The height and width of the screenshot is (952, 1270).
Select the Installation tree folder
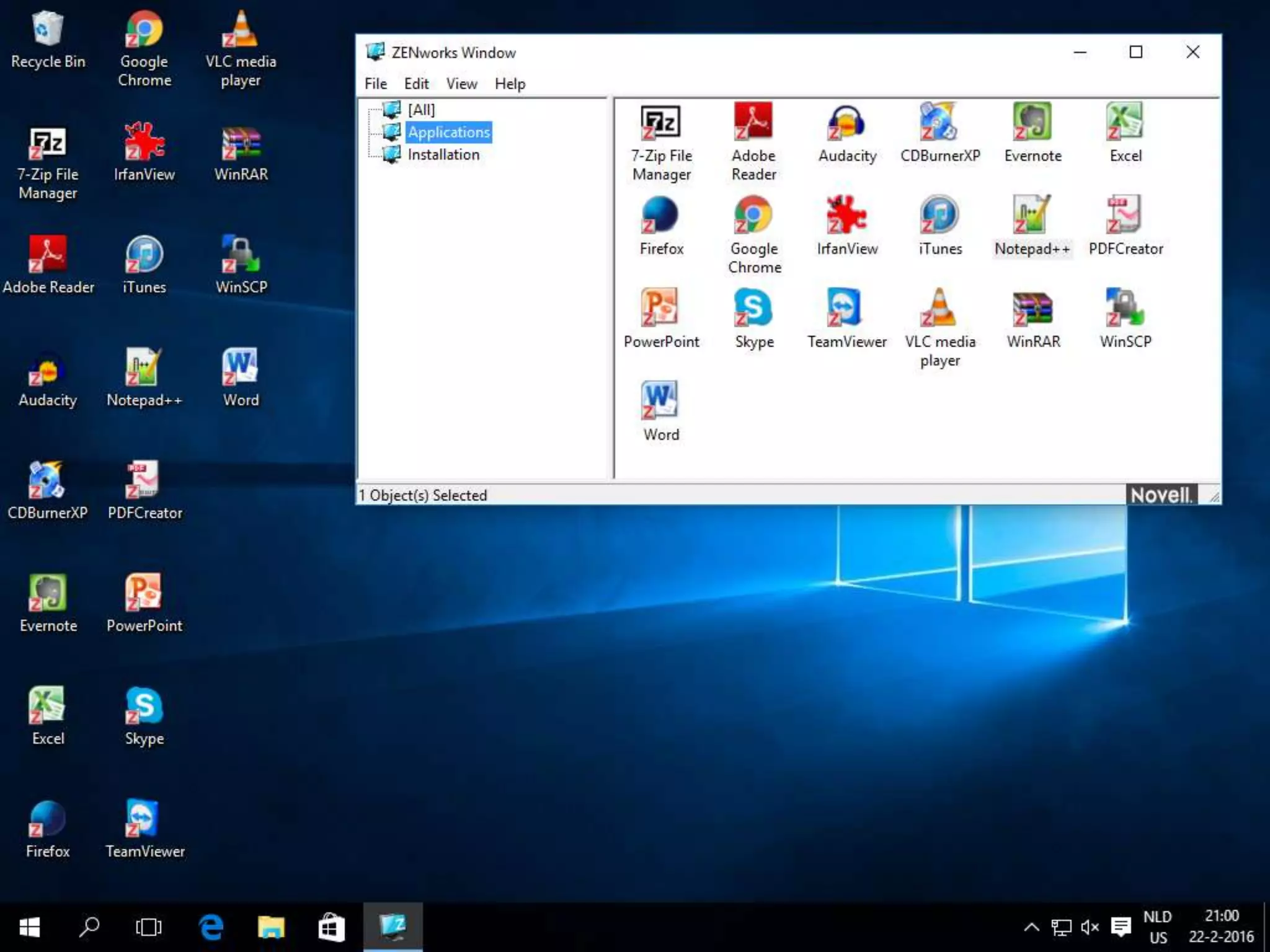point(443,154)
